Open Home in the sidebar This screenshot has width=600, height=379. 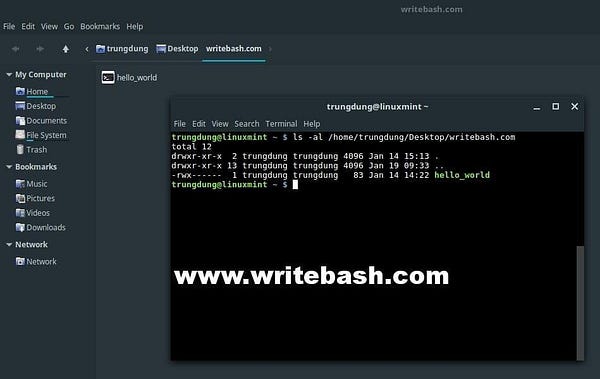point(37,91)
